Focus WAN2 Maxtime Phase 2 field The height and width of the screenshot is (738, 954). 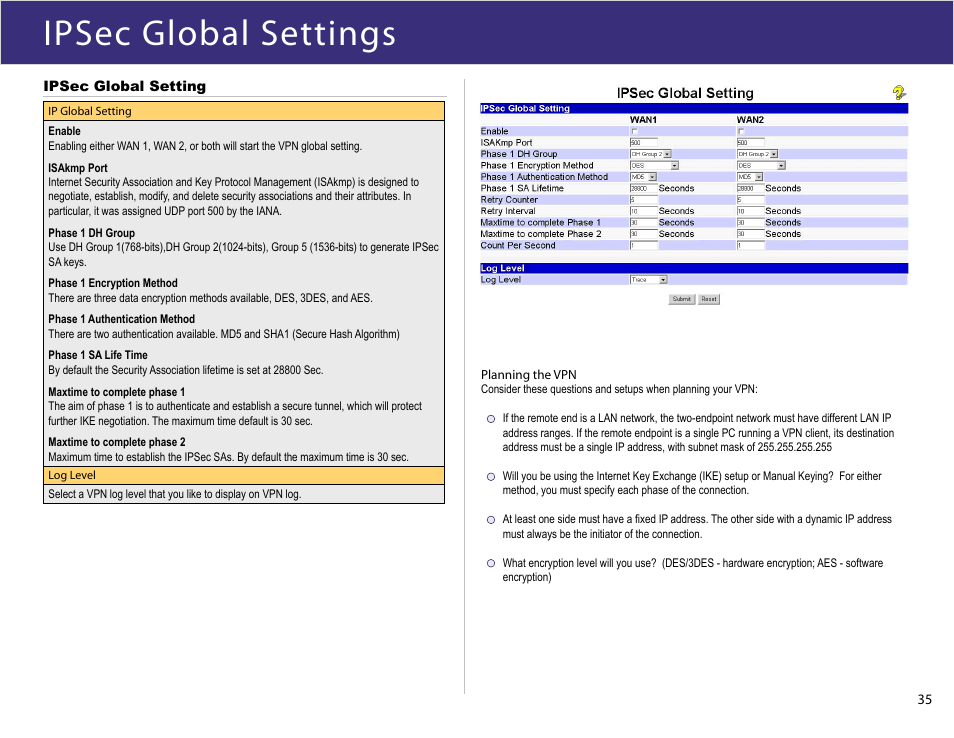click(751, 234)
